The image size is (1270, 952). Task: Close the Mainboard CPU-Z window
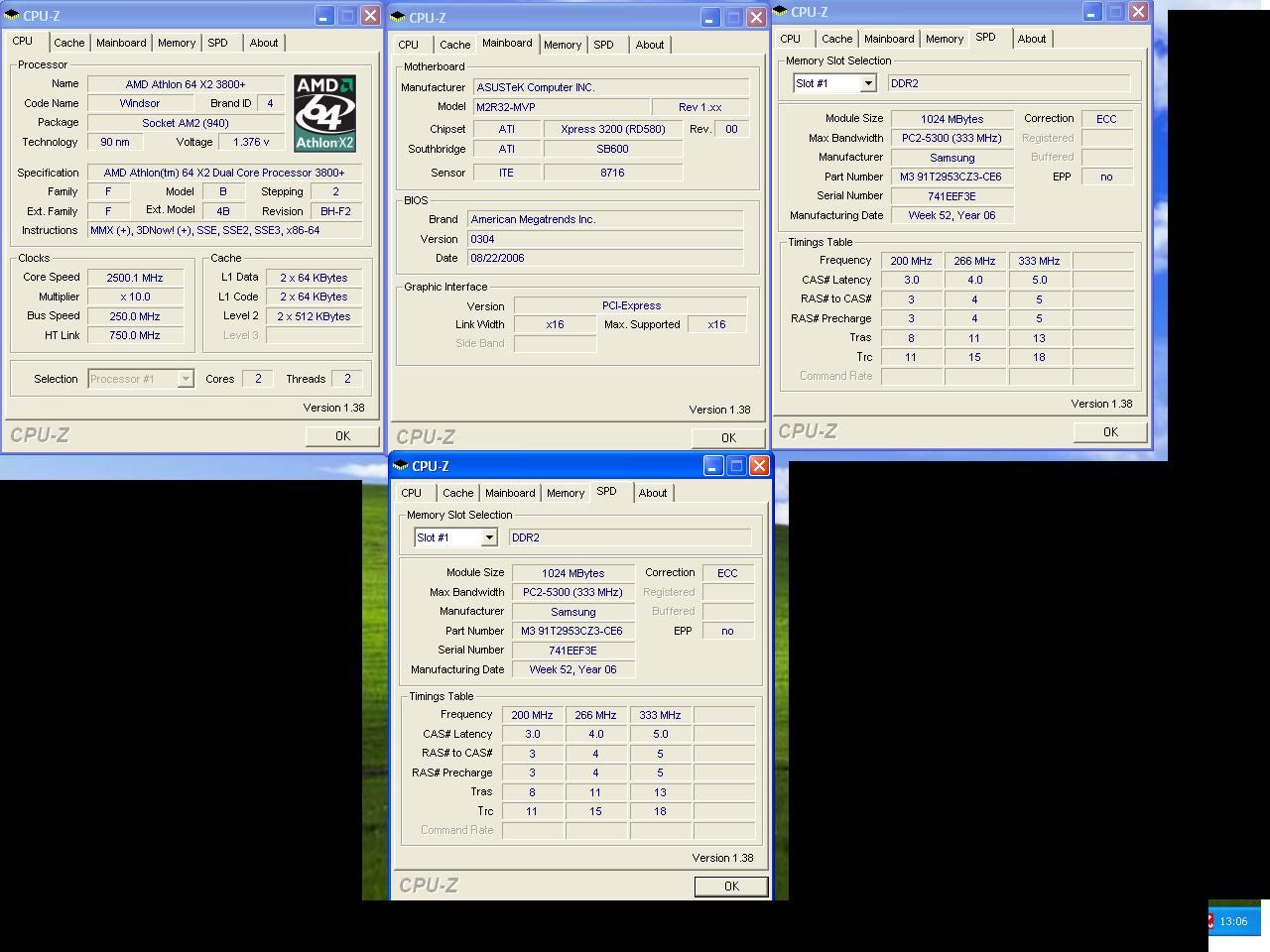(x=756, y=18)
